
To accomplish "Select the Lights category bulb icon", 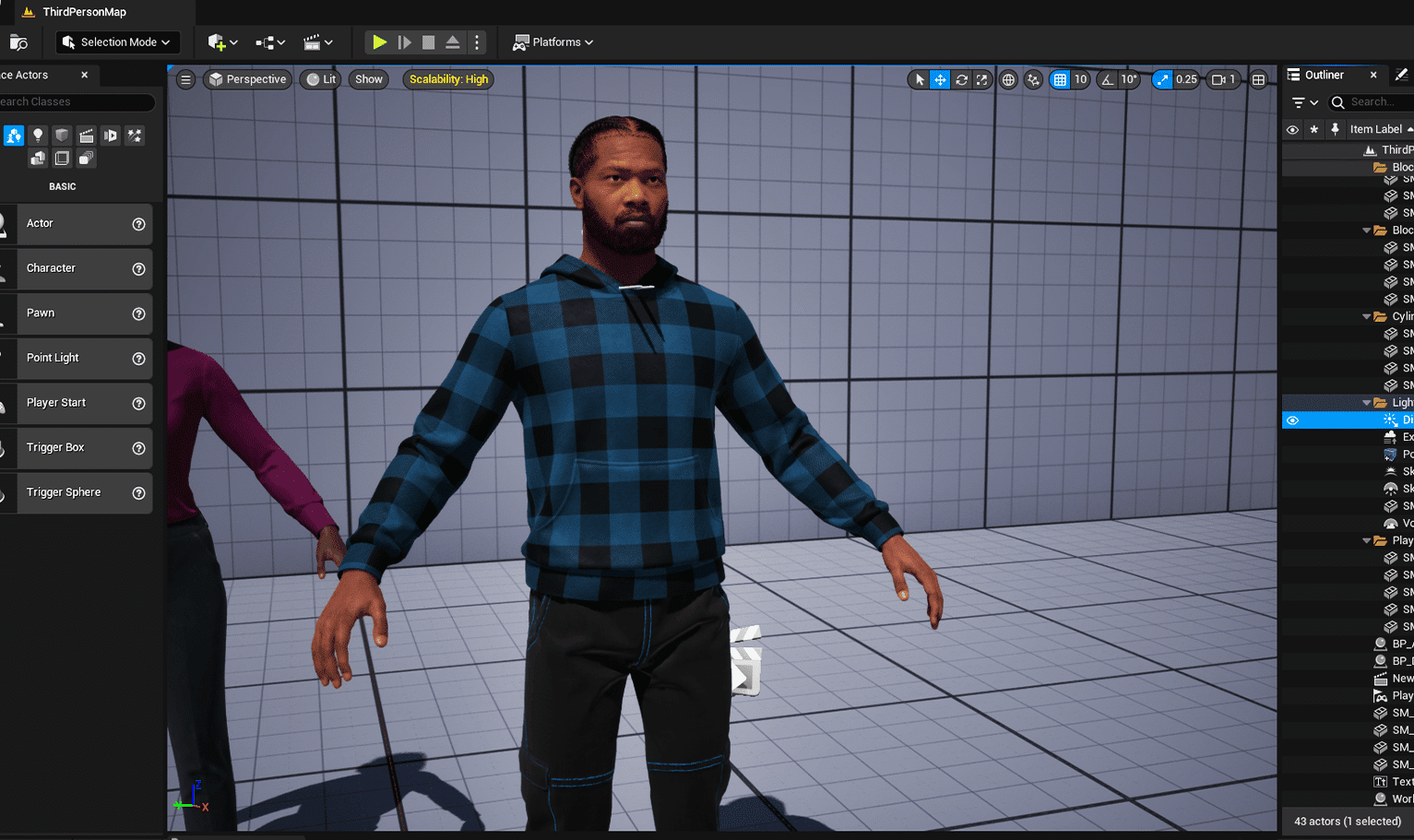I will (x=38, y=136).
